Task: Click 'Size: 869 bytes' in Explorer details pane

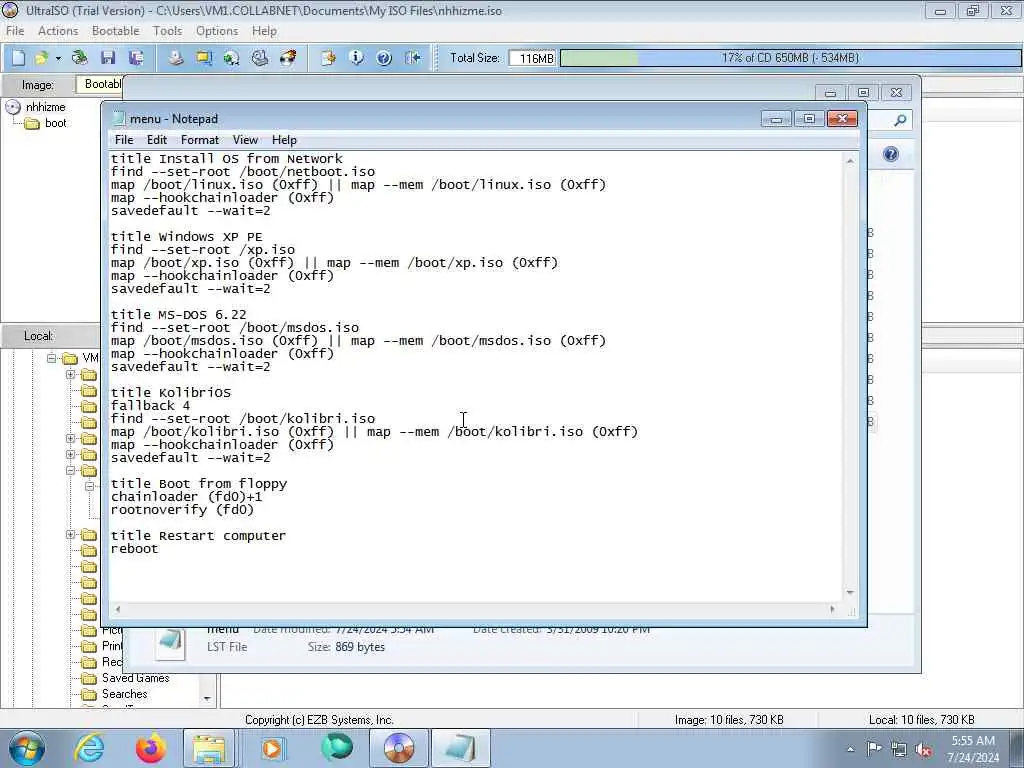Action: click(346, 647)
